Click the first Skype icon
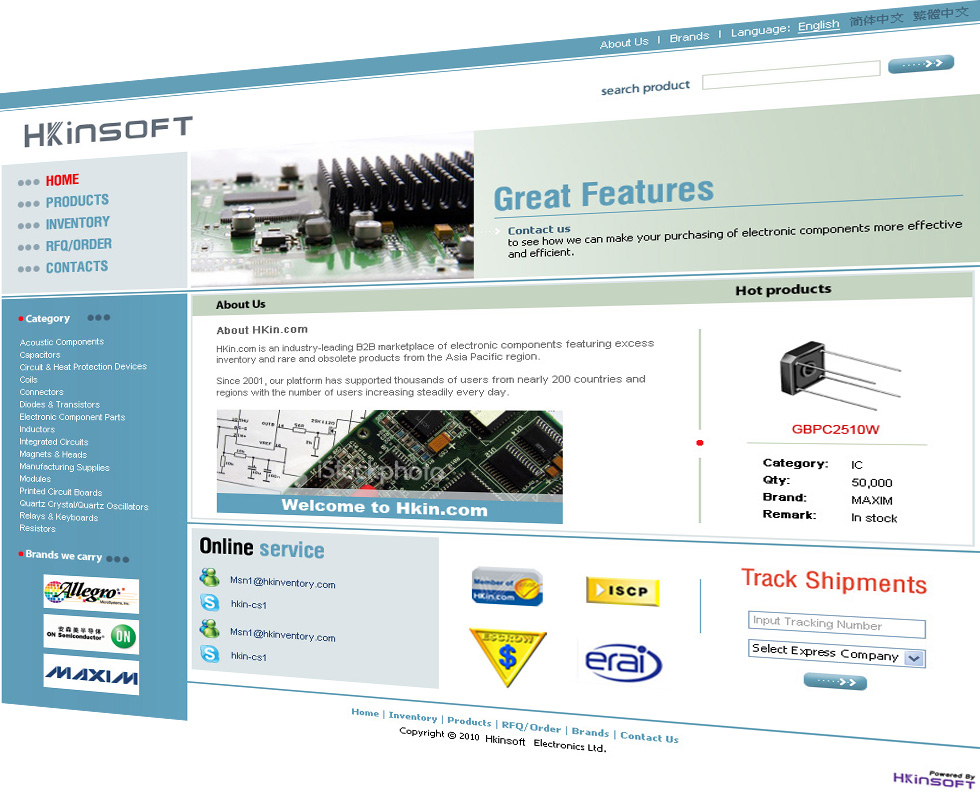This screenshot has height=796, width=980. pos(209,602)
